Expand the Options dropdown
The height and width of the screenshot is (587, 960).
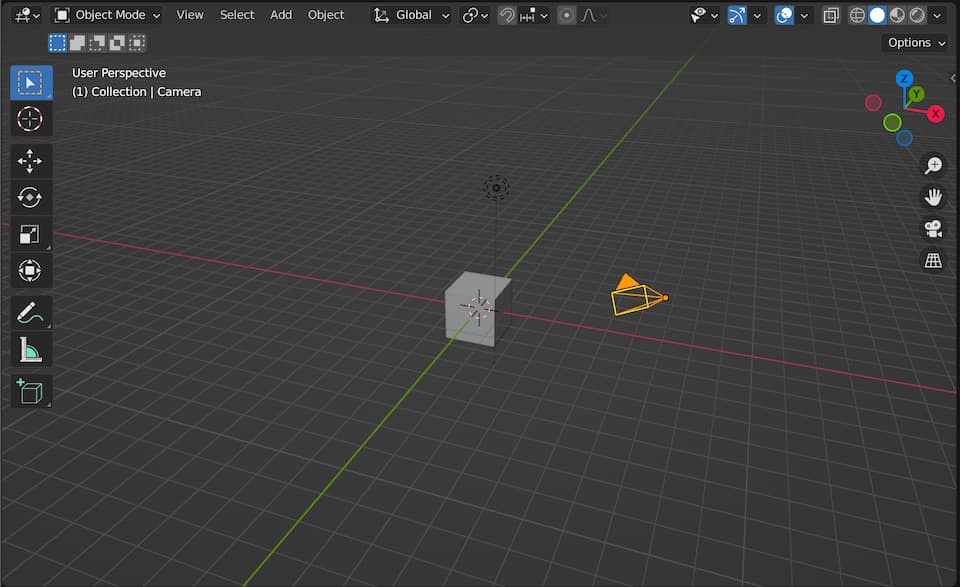coord(916,42)
